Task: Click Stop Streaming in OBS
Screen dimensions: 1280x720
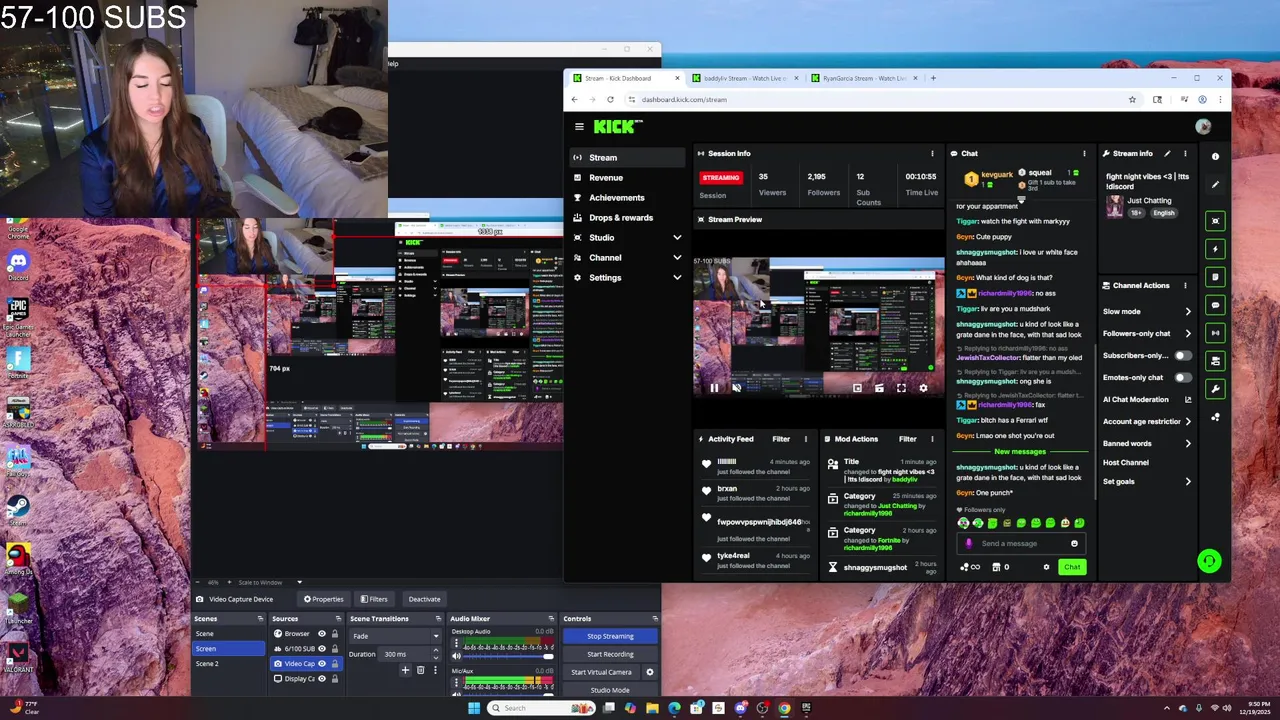Action: pyautogui.click(x=610, y=636)
